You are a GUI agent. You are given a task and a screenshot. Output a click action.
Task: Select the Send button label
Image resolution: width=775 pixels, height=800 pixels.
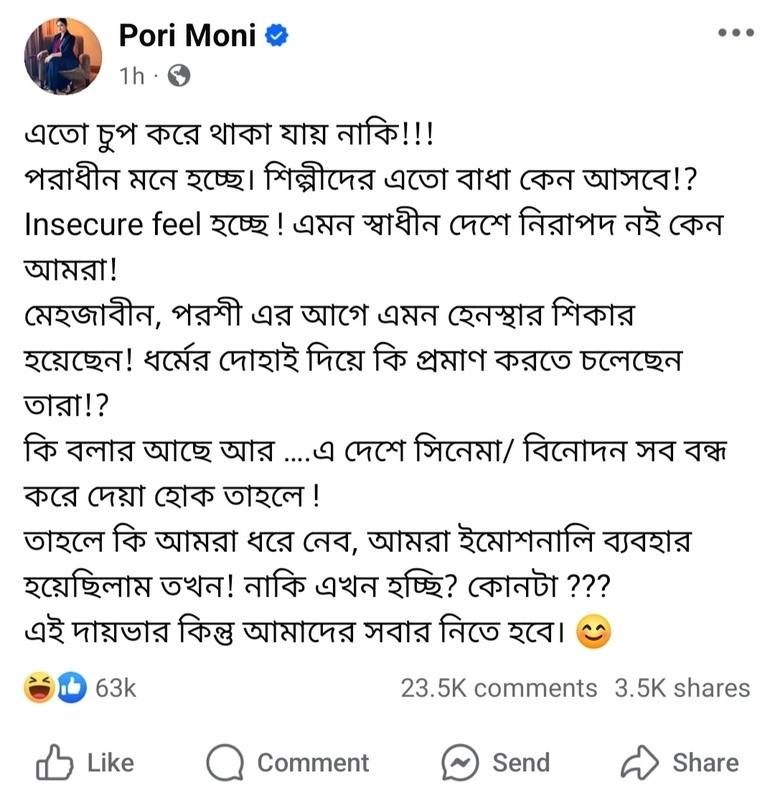(x=521, y=763)
